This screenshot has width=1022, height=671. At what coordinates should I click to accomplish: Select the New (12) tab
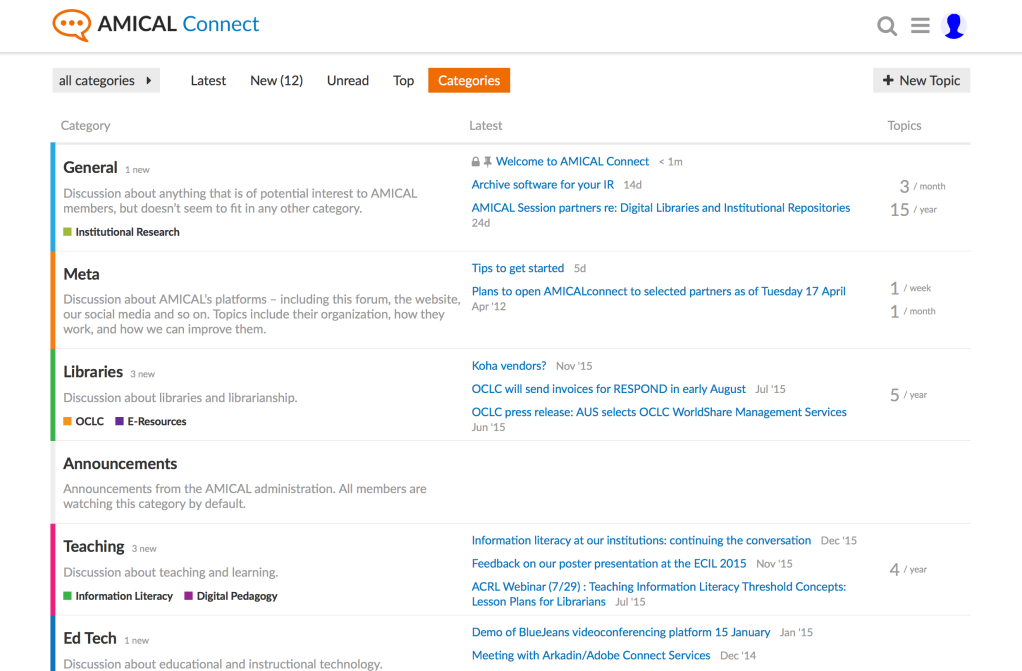point(276,81)
